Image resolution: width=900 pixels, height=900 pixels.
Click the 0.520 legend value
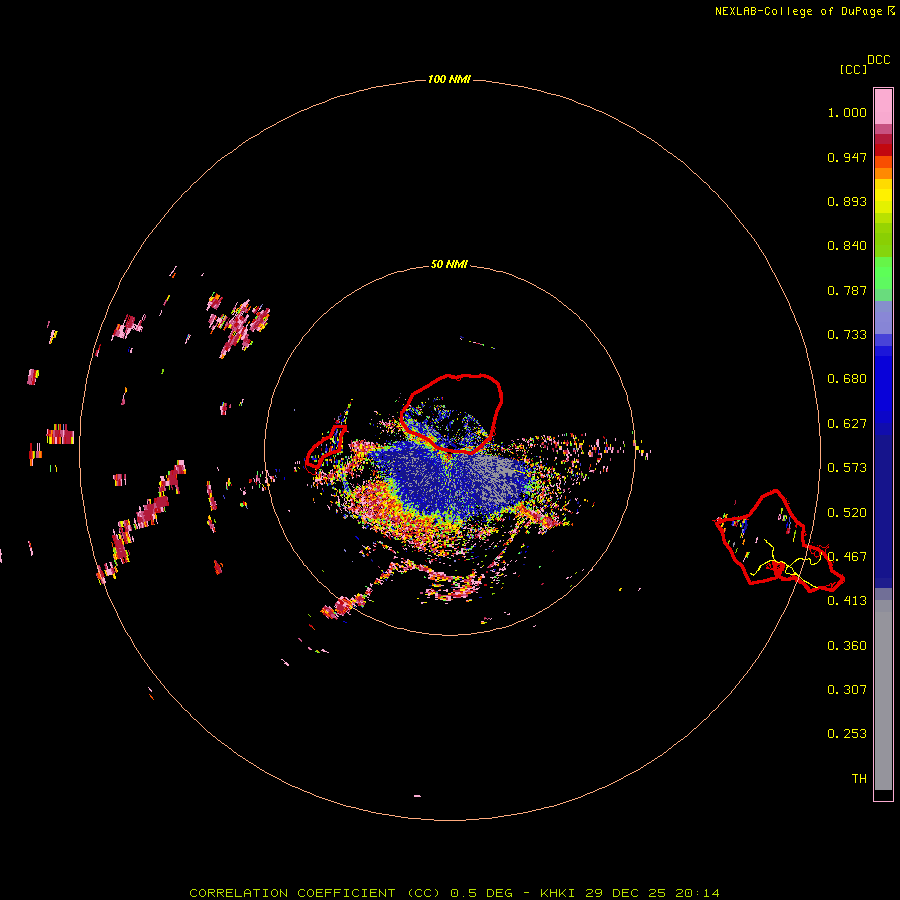point(847,513)
